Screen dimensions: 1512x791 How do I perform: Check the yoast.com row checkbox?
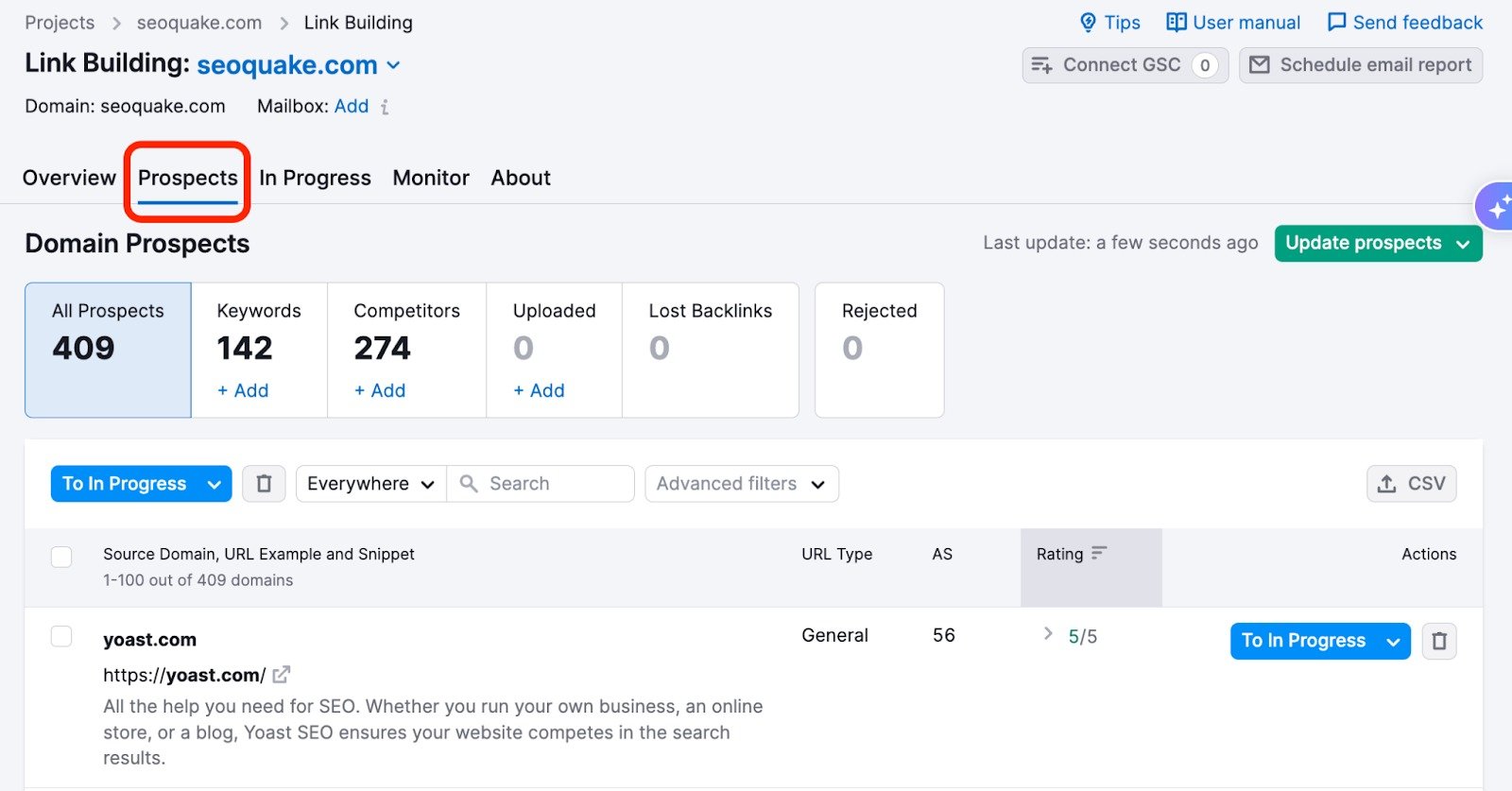[61, 637]
